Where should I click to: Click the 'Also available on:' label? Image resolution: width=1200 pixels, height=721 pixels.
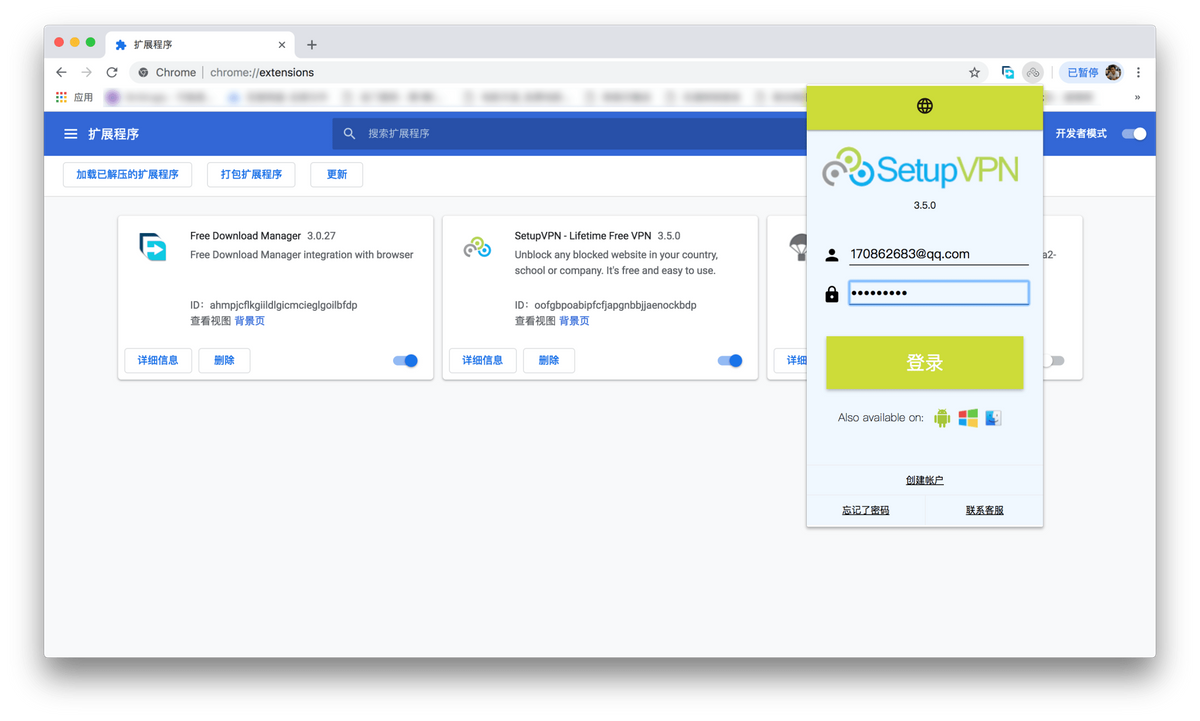[x=881, y=418]
